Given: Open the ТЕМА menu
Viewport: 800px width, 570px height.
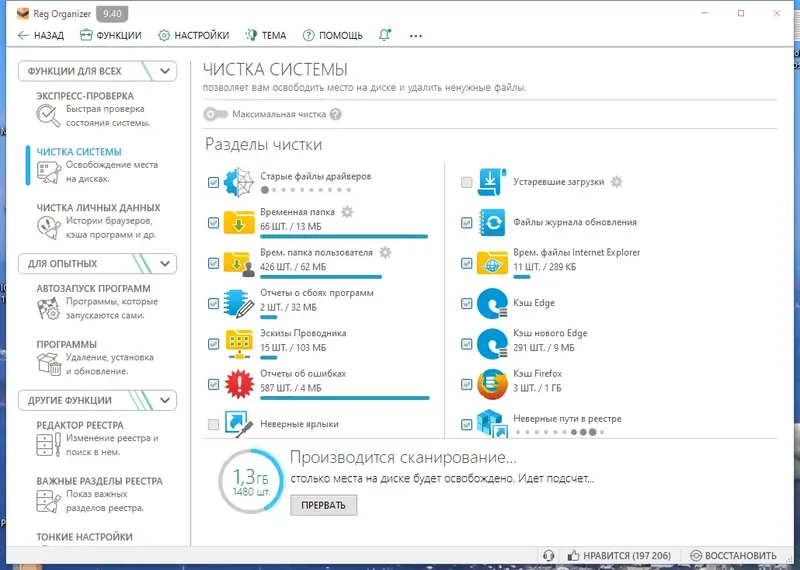Looking at the screenshot, I should (x=266, y=35).
